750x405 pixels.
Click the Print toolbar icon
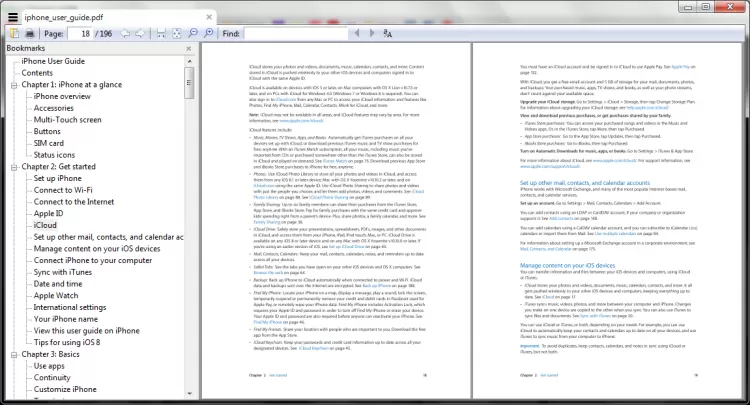tap(30, 33)
